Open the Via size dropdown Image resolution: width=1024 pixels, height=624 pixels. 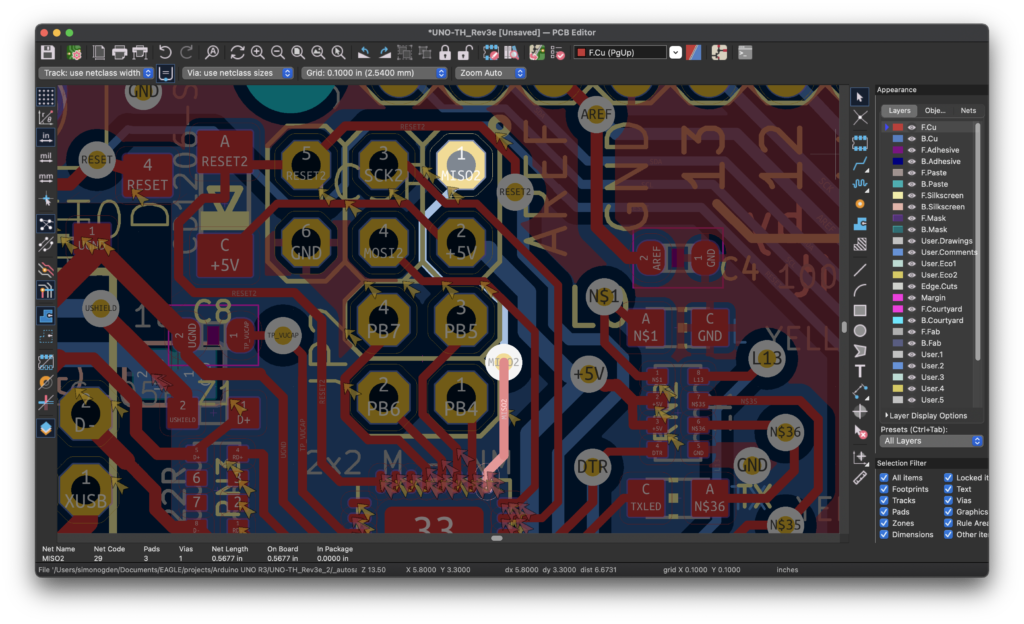[x=238, y=73]
